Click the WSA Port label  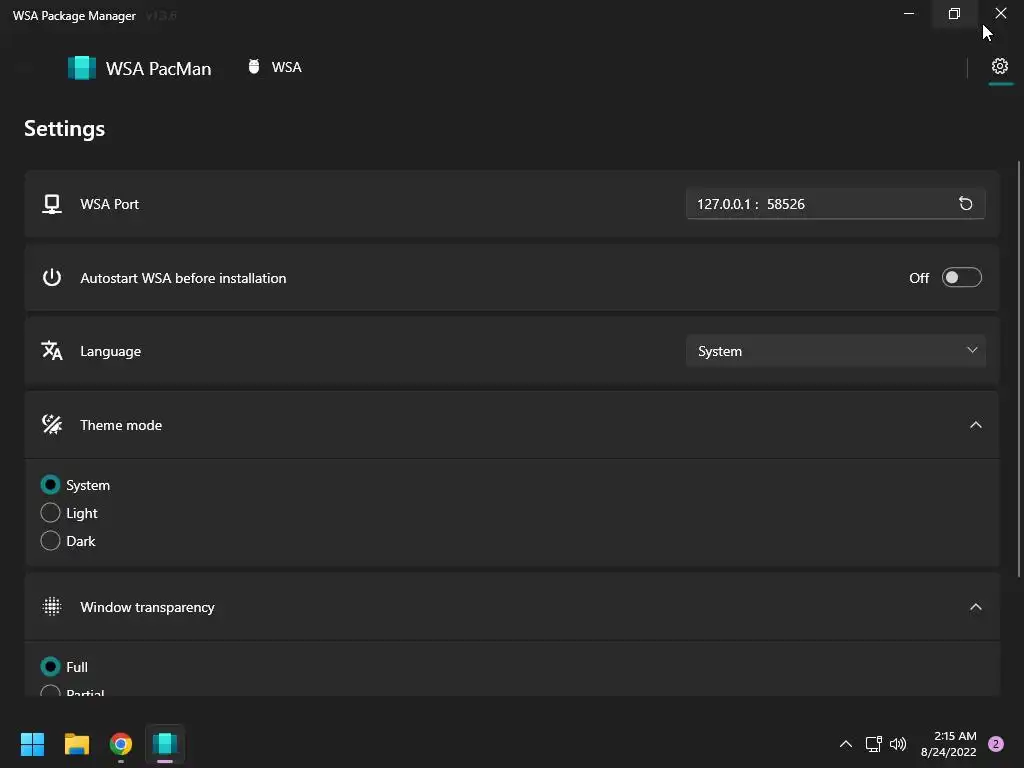[110, 204]
